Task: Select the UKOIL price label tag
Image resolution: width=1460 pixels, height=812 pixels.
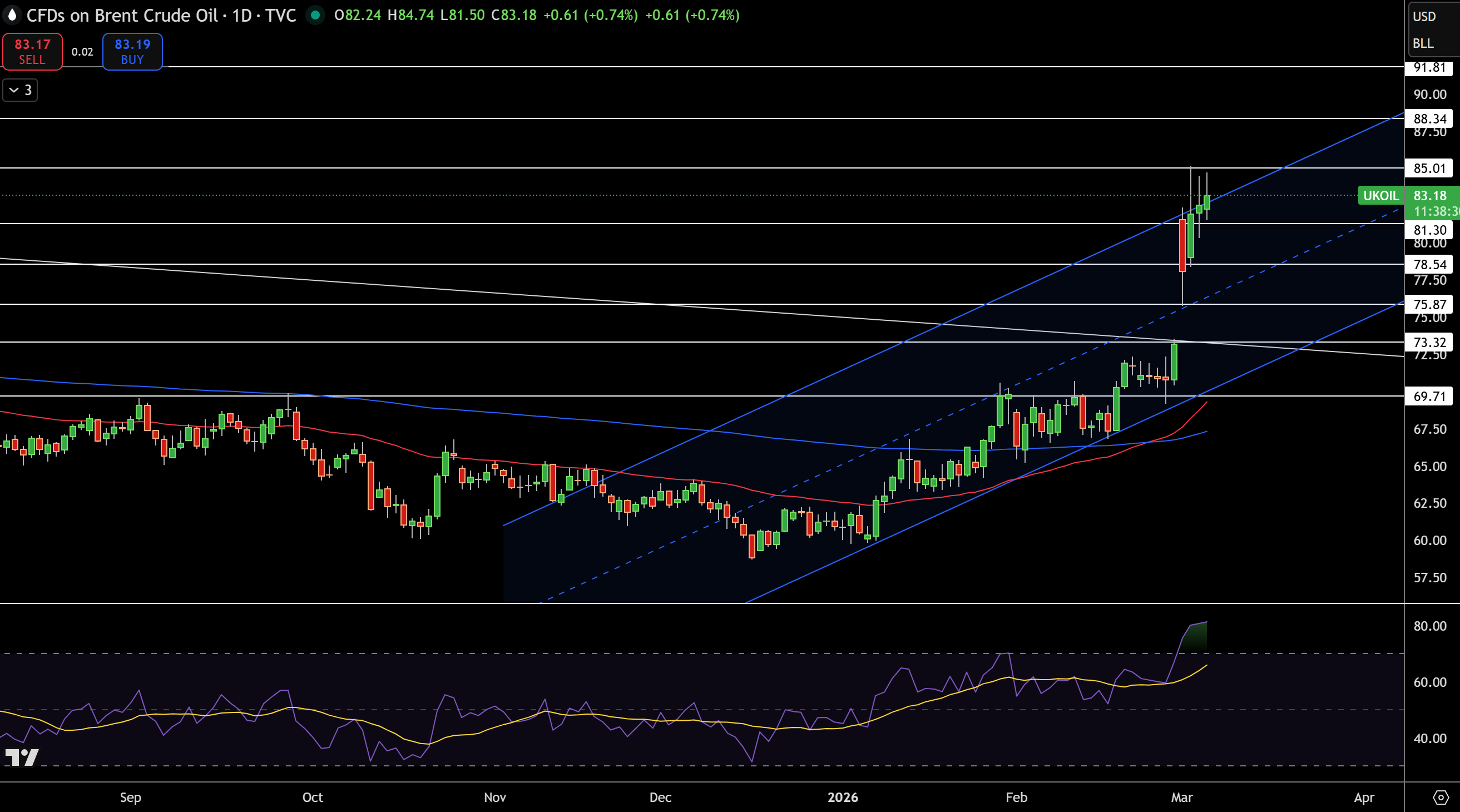Action: [1380, 196]
